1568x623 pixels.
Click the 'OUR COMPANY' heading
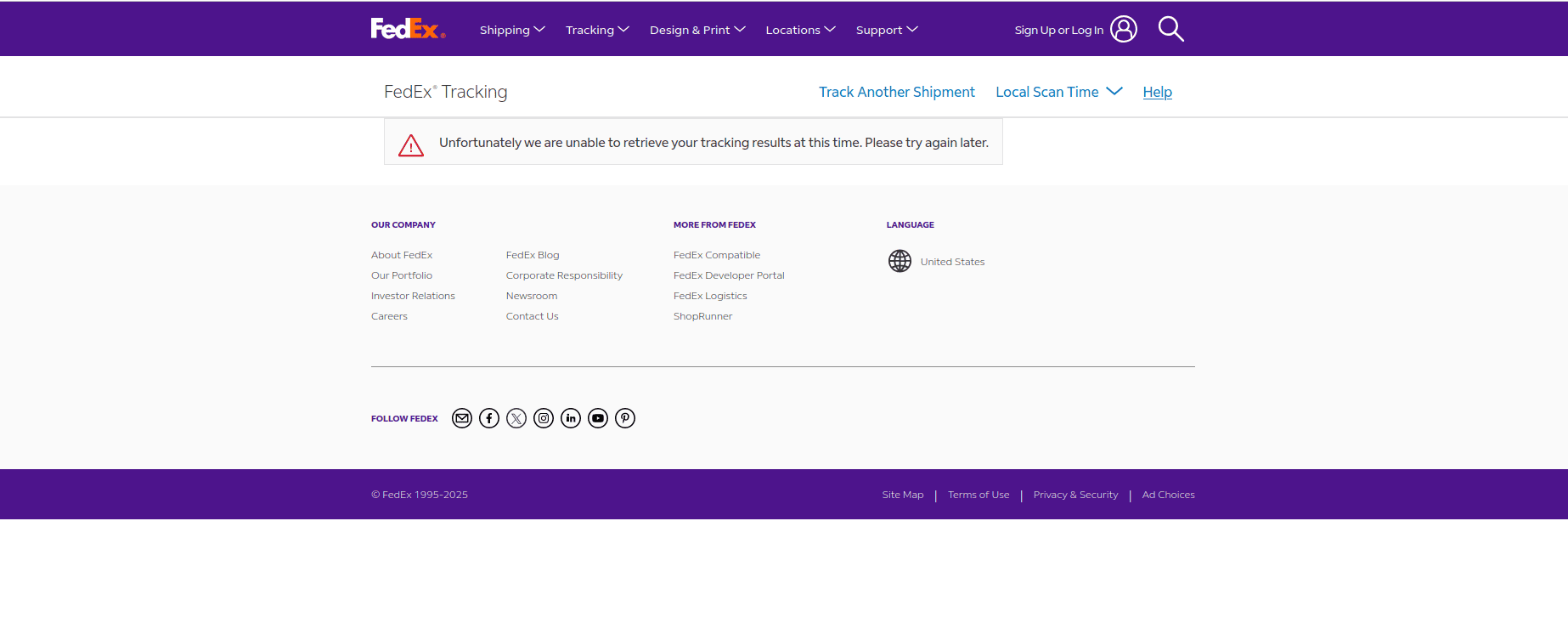403,225
